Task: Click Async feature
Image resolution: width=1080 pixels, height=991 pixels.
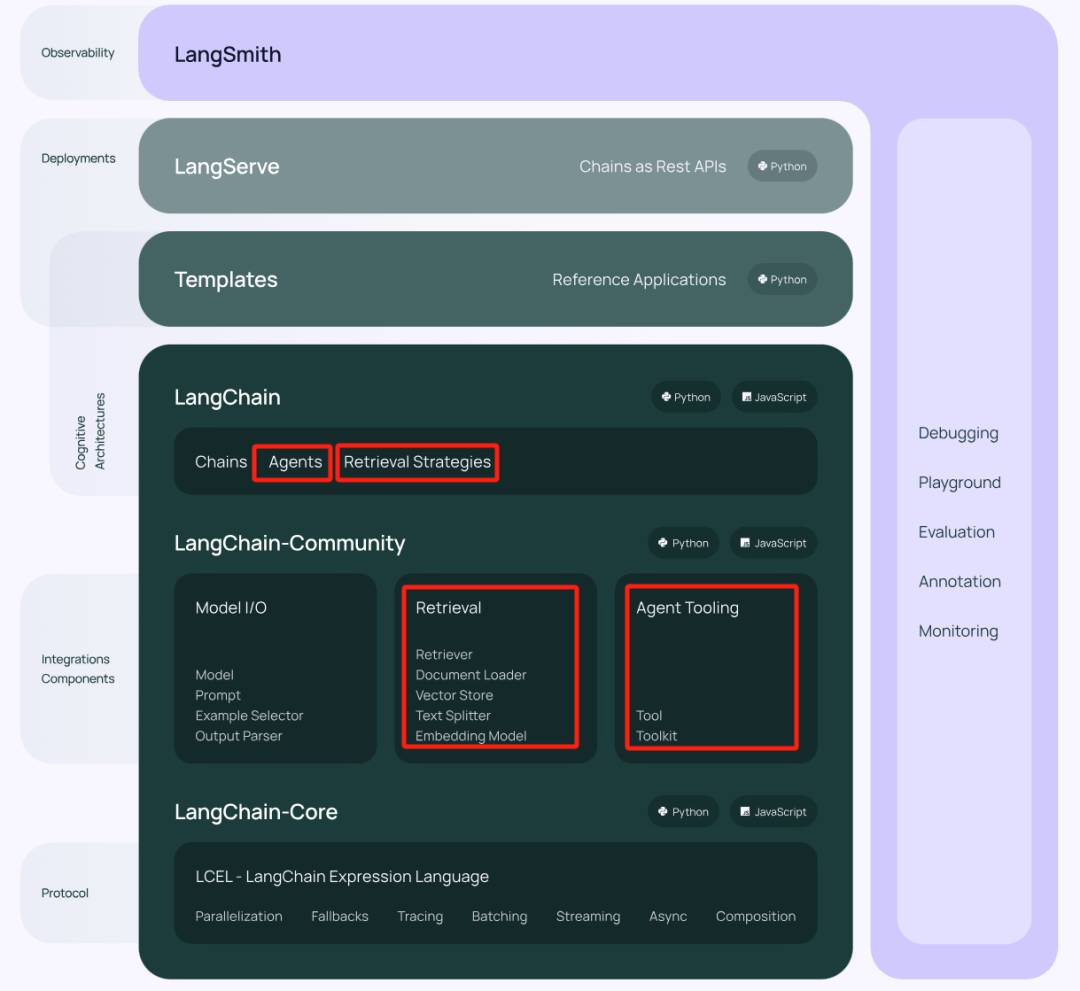Action: coord(667,916)
